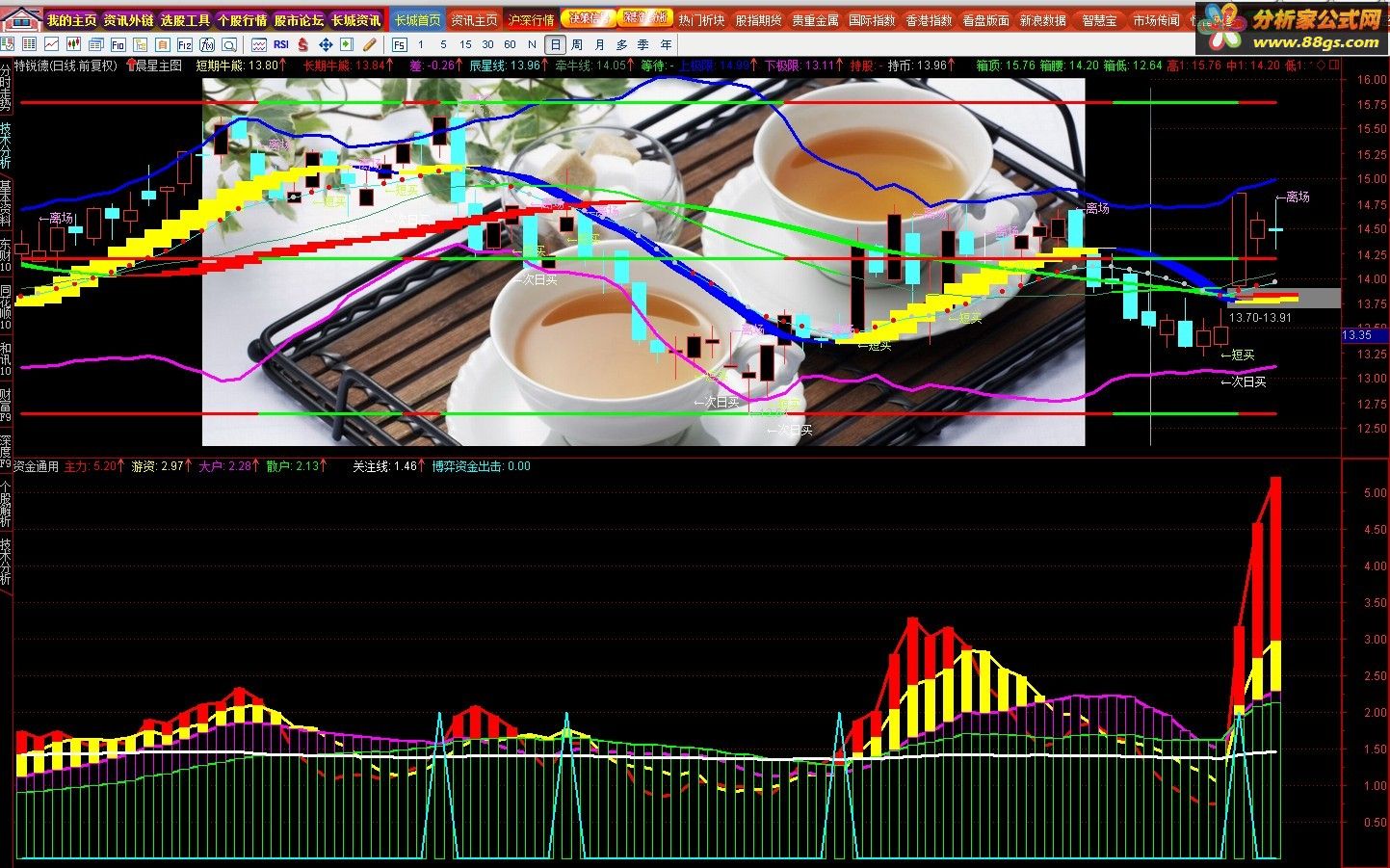This screenshot has width=1390, height=868.
Task: Click 股指期货 link
Action: pyautogui.click(x=758, y=20)
